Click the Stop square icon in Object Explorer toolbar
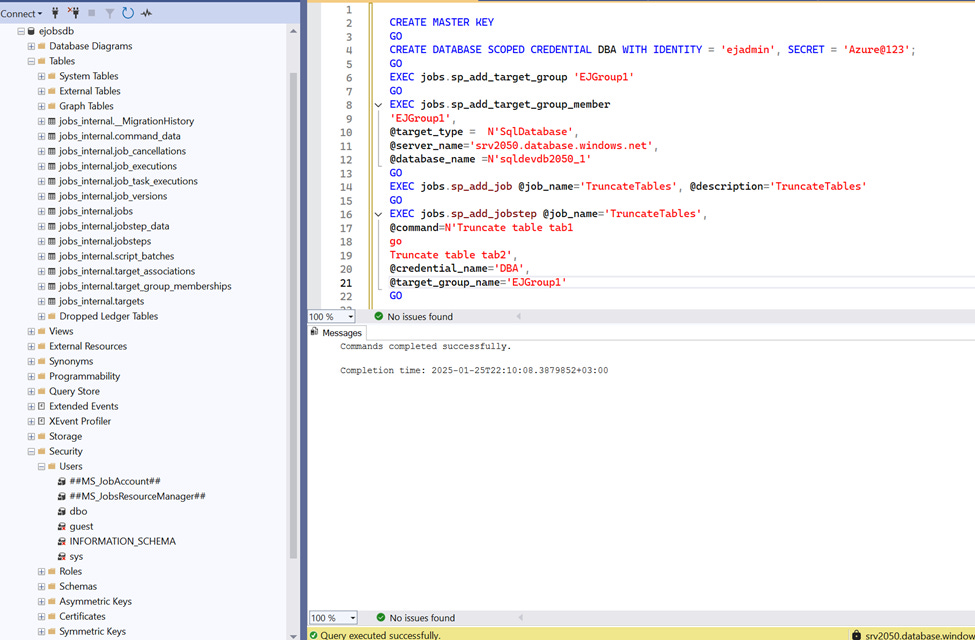975x640 pixels. click(x=92, y=13)
